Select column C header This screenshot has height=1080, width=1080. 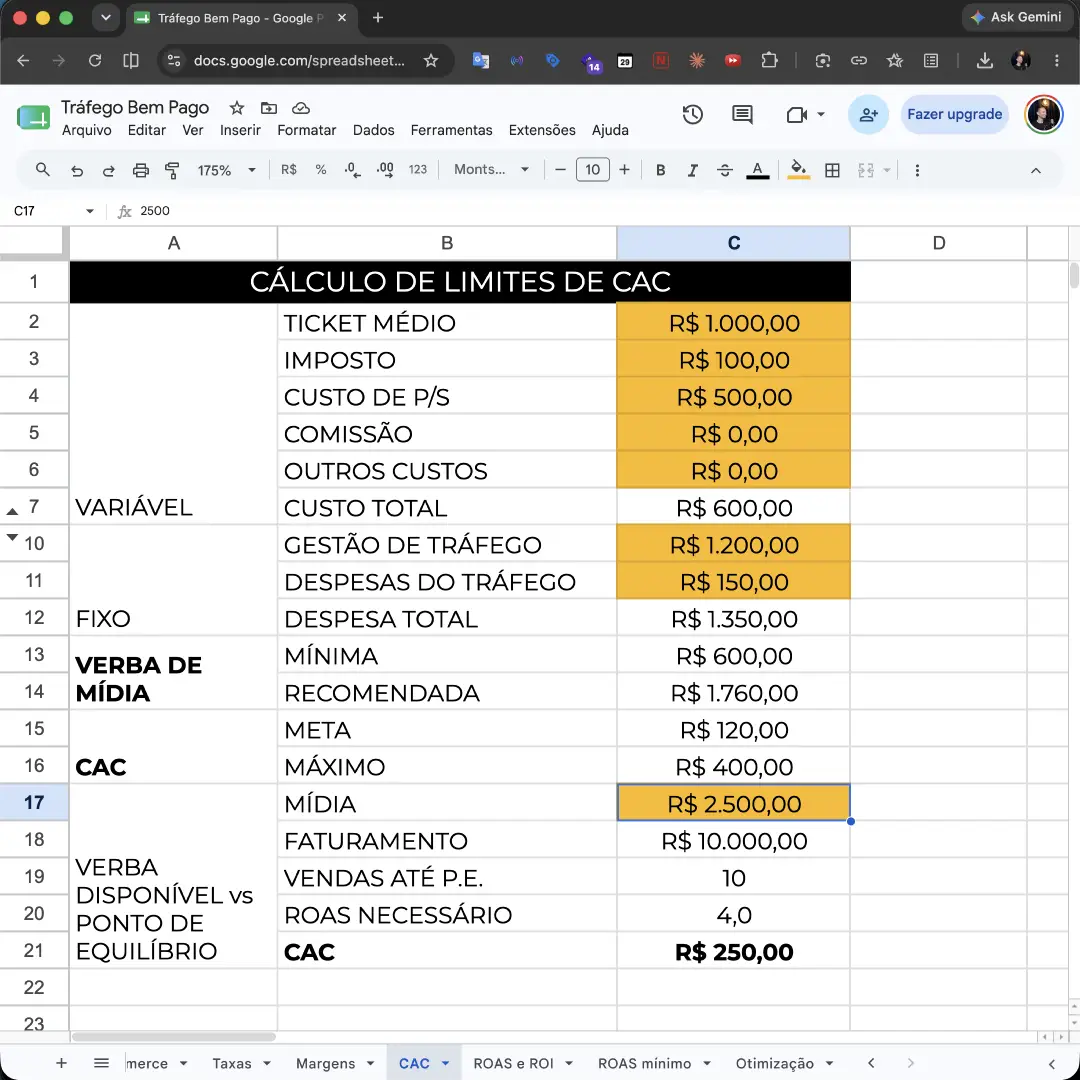734,242
